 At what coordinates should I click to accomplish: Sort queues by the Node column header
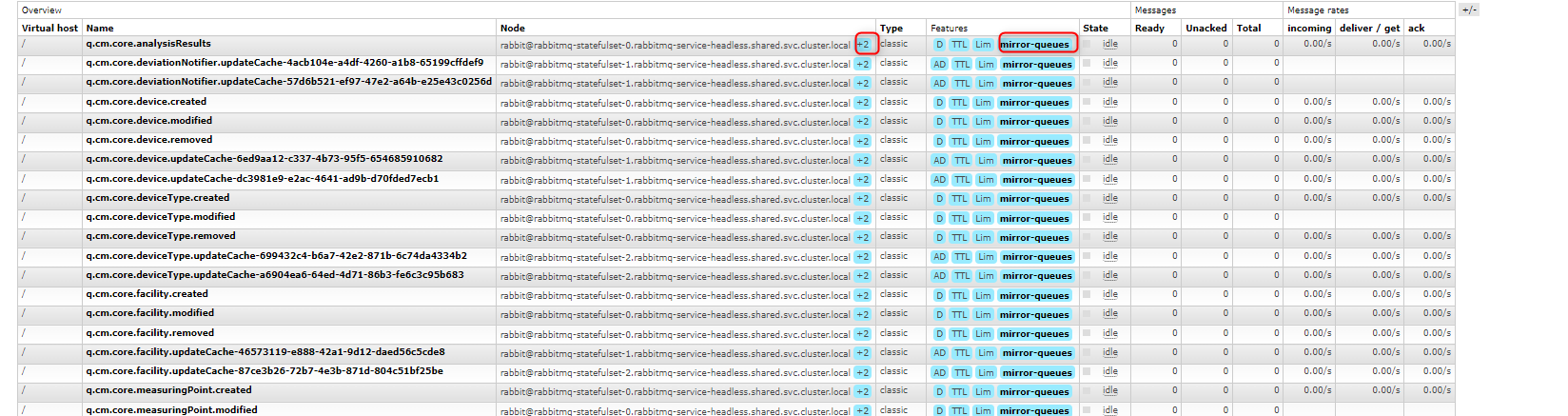point(513,29)
